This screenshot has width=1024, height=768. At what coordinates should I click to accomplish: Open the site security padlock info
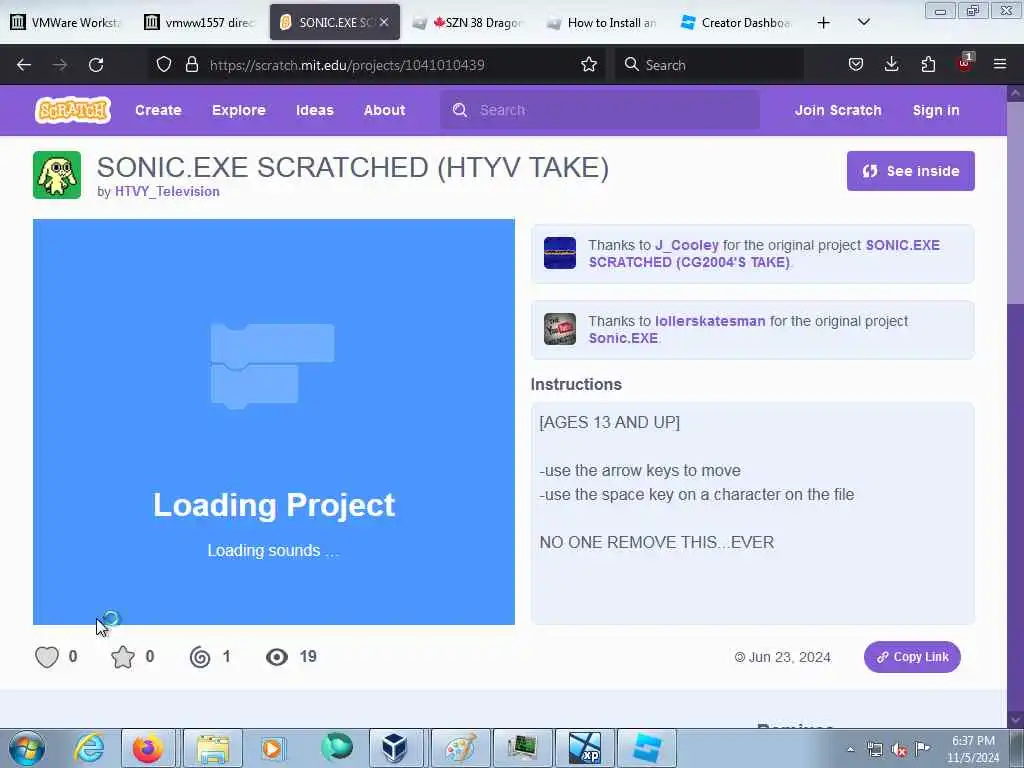[x=191, y=65]
